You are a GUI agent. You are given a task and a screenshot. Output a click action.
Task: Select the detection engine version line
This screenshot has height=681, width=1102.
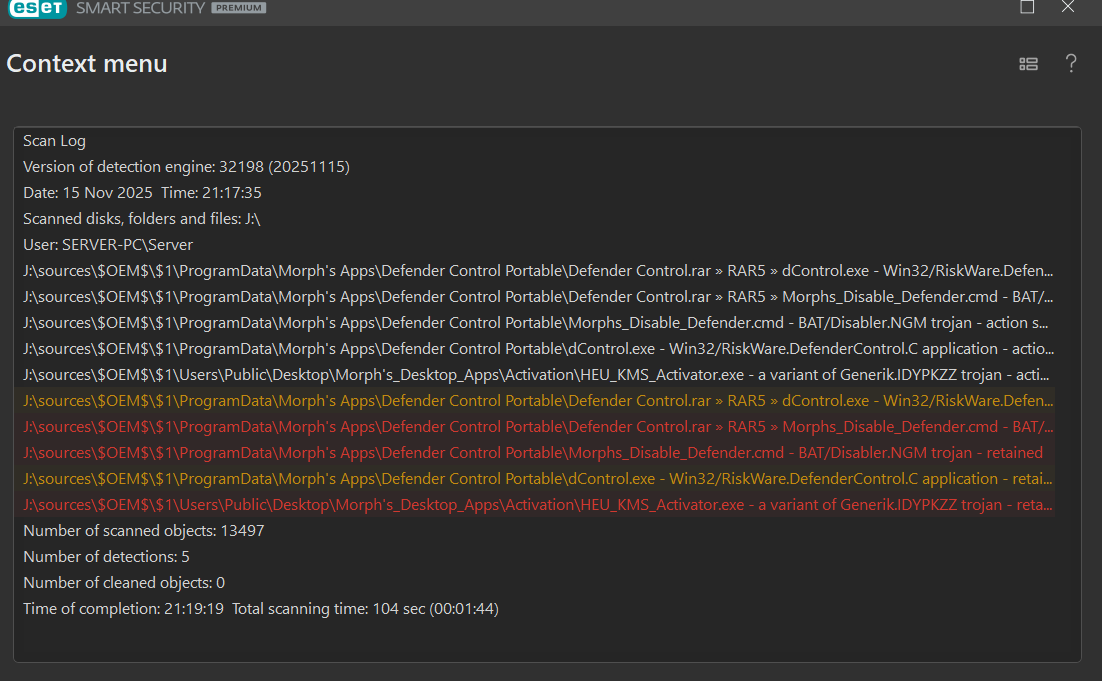click(x=186, y=166)
